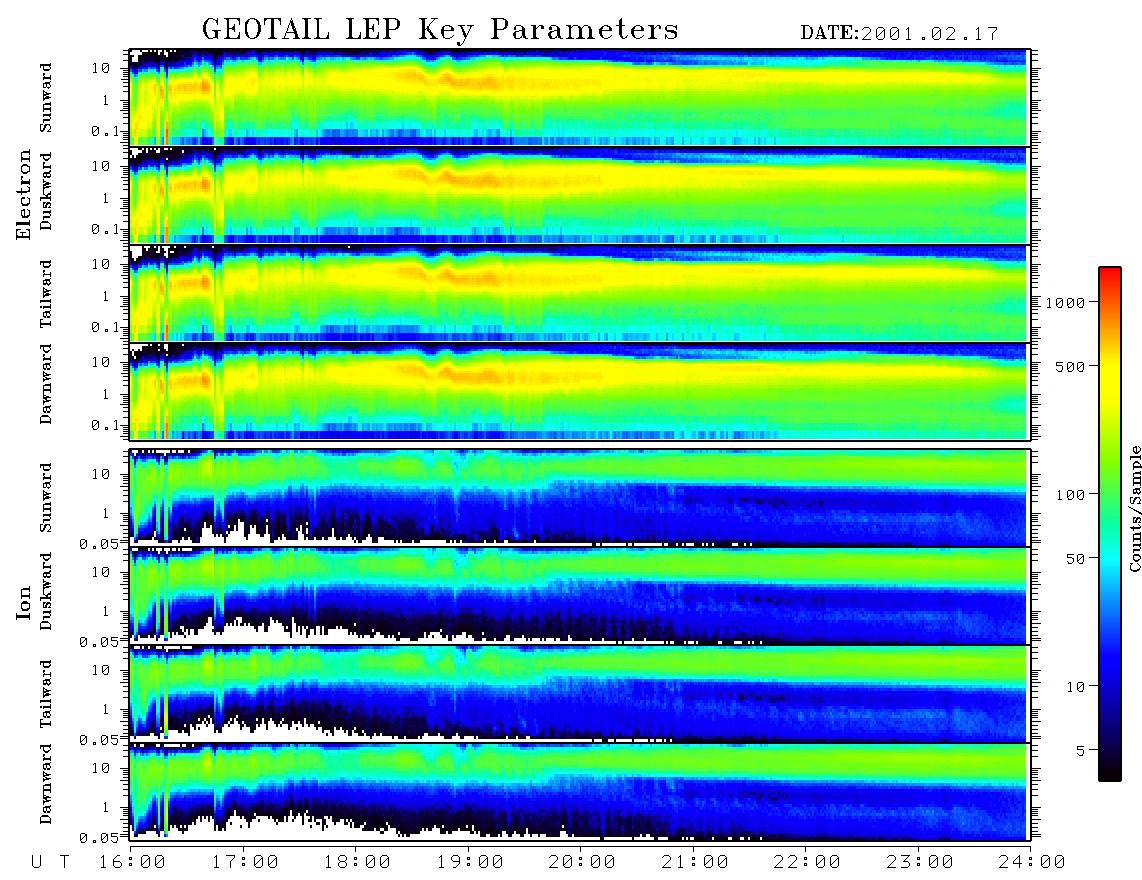Viewport: 1142px width, 880px height.
Task: Click the Ion Duskward spectrogram panel
Action: tap(579, 595)
